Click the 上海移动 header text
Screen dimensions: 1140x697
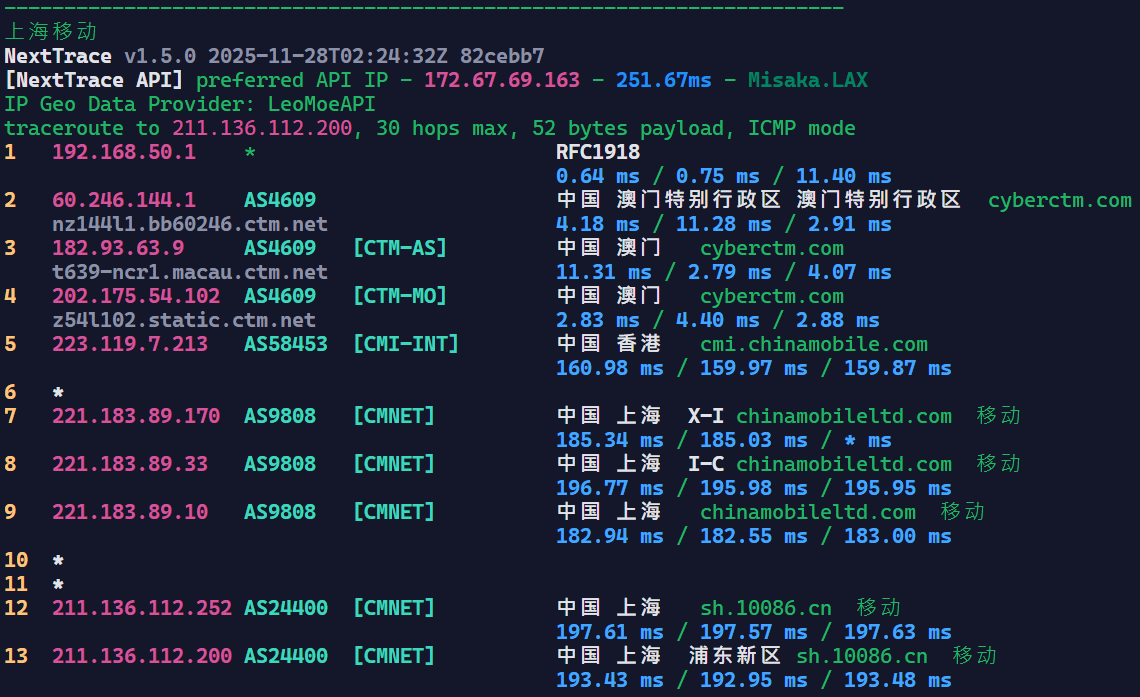tap(51, 32)
